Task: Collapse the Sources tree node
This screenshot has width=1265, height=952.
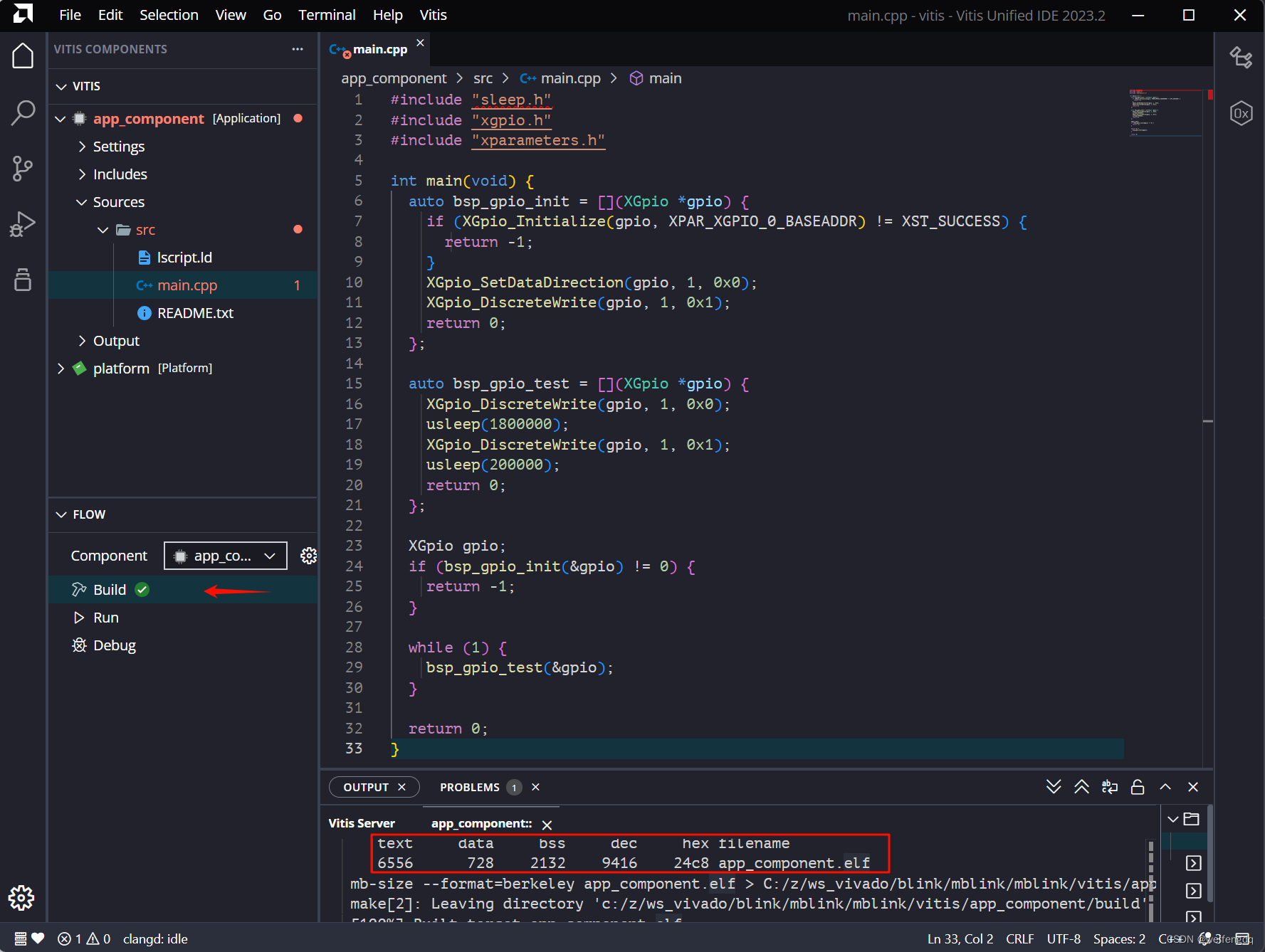Action: point(82,202)
